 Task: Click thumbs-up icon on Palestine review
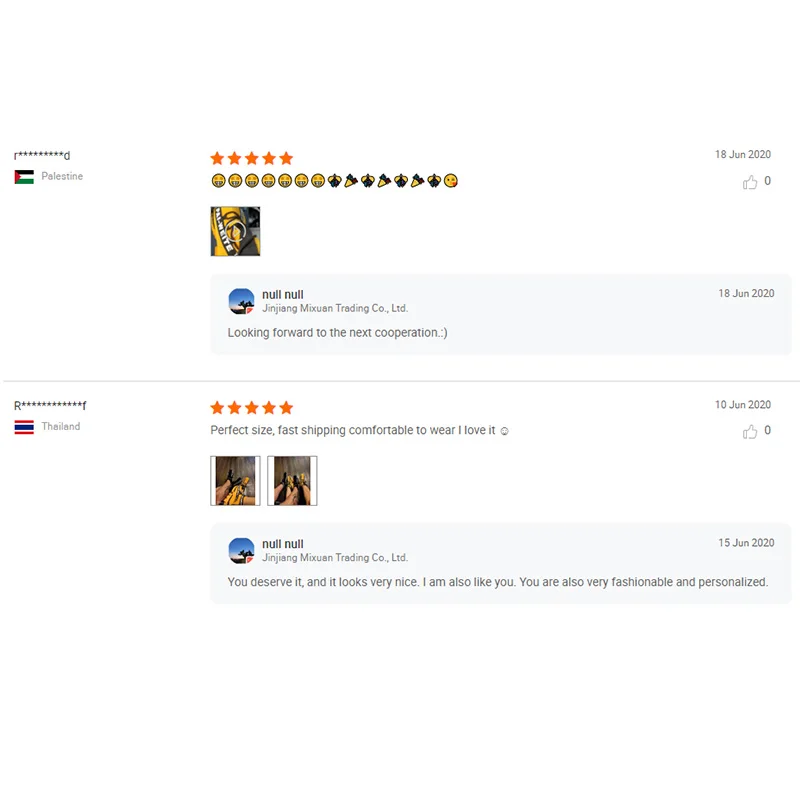tap(749, 182)
